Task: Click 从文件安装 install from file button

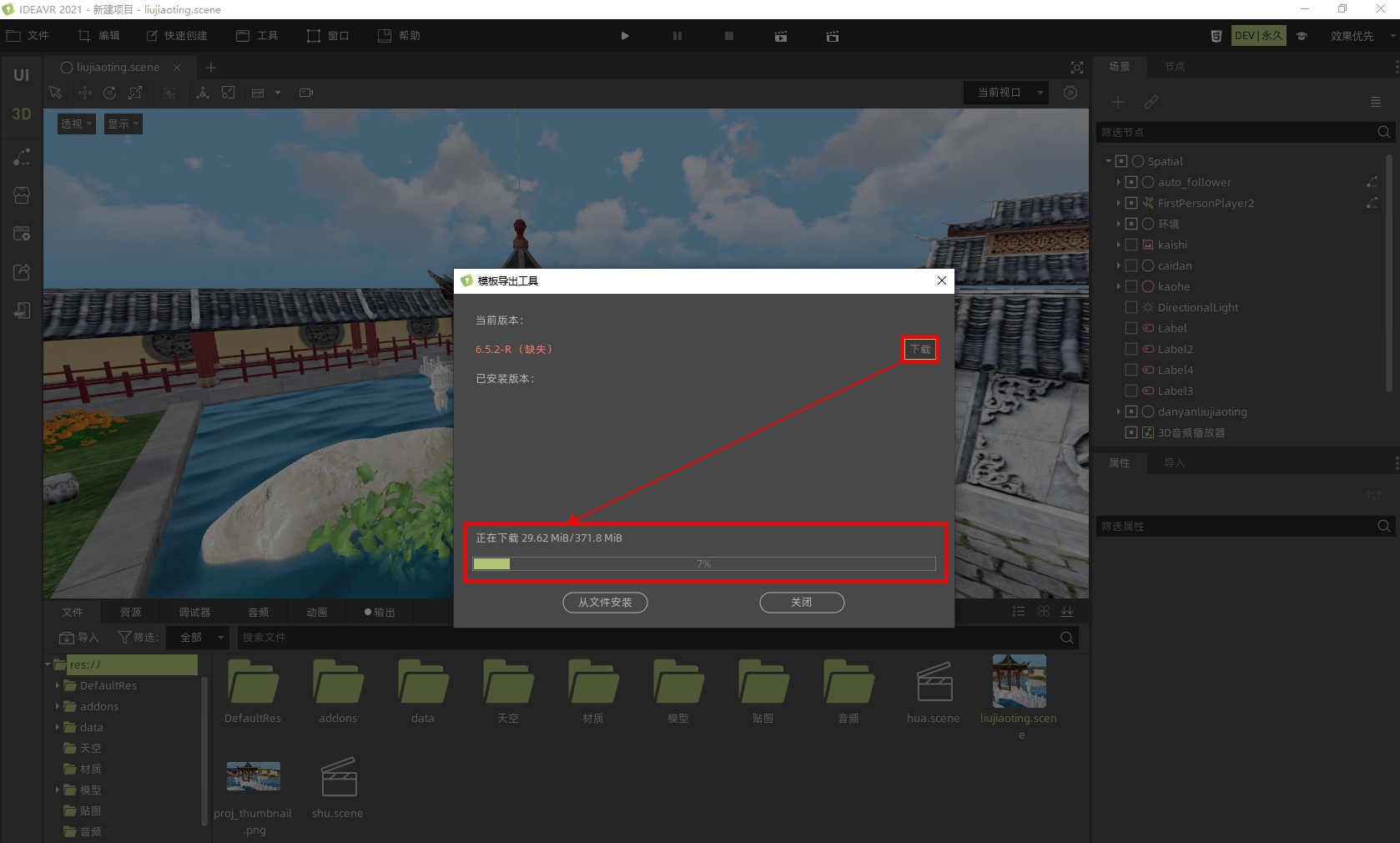Action: (x=605, y=602)
